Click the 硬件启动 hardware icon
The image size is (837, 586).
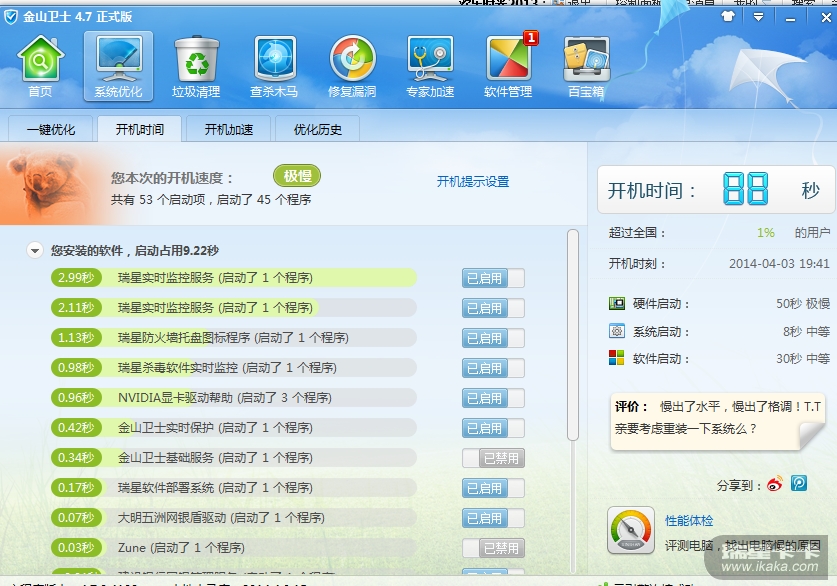617,303
